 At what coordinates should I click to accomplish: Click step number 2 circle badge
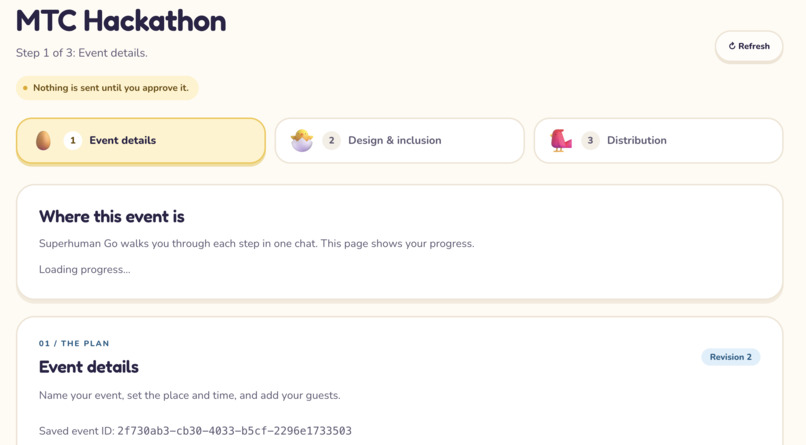(x=332, y=140)
